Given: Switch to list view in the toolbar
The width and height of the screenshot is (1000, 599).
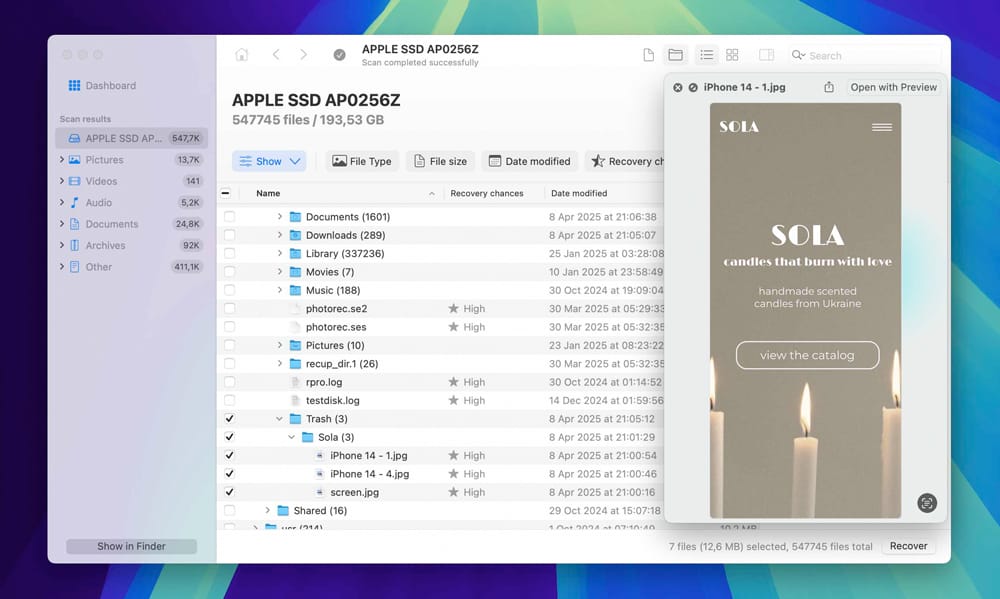Looking at the screenshot, I should pyautogui.click(x=706, y=55).
